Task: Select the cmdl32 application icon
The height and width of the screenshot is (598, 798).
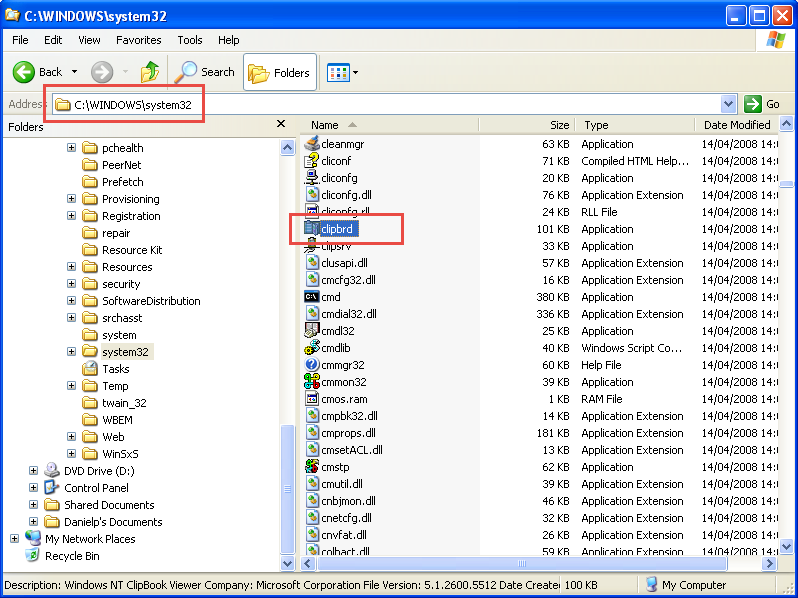Action: click(x=311, y=331)
